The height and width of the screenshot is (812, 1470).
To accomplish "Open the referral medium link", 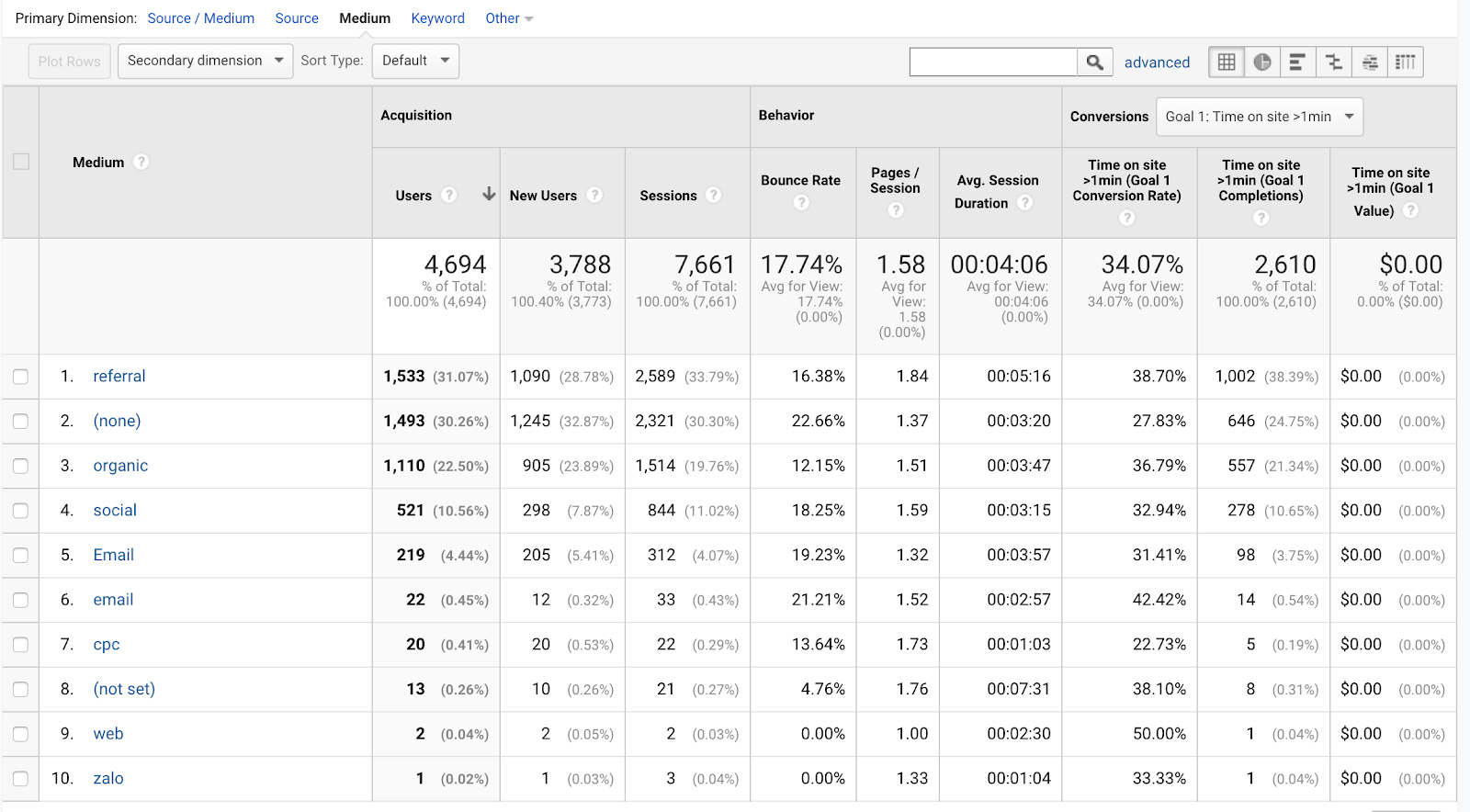I will click(x=119, y=377).
